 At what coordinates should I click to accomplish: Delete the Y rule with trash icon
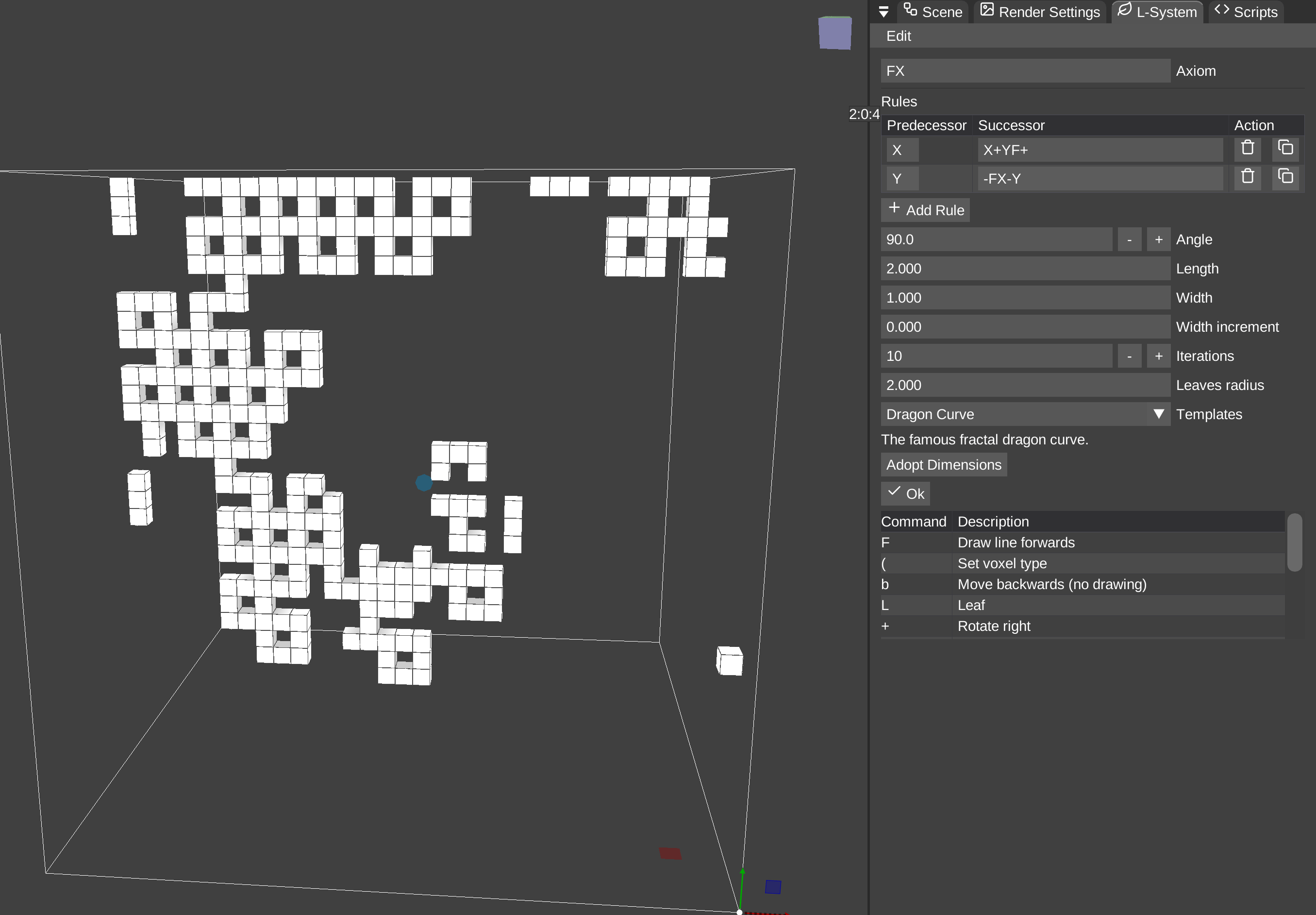pyautogui.click(x=1247, y=177)
